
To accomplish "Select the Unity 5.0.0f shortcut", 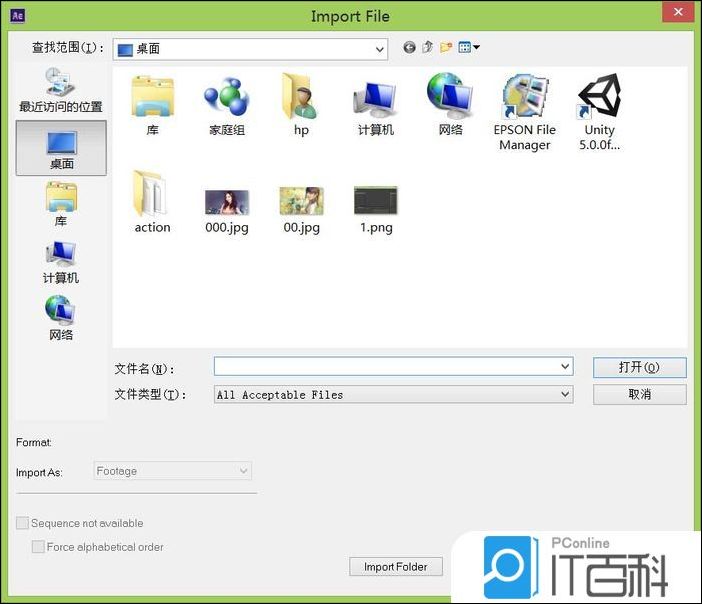I will coord(599,112).
